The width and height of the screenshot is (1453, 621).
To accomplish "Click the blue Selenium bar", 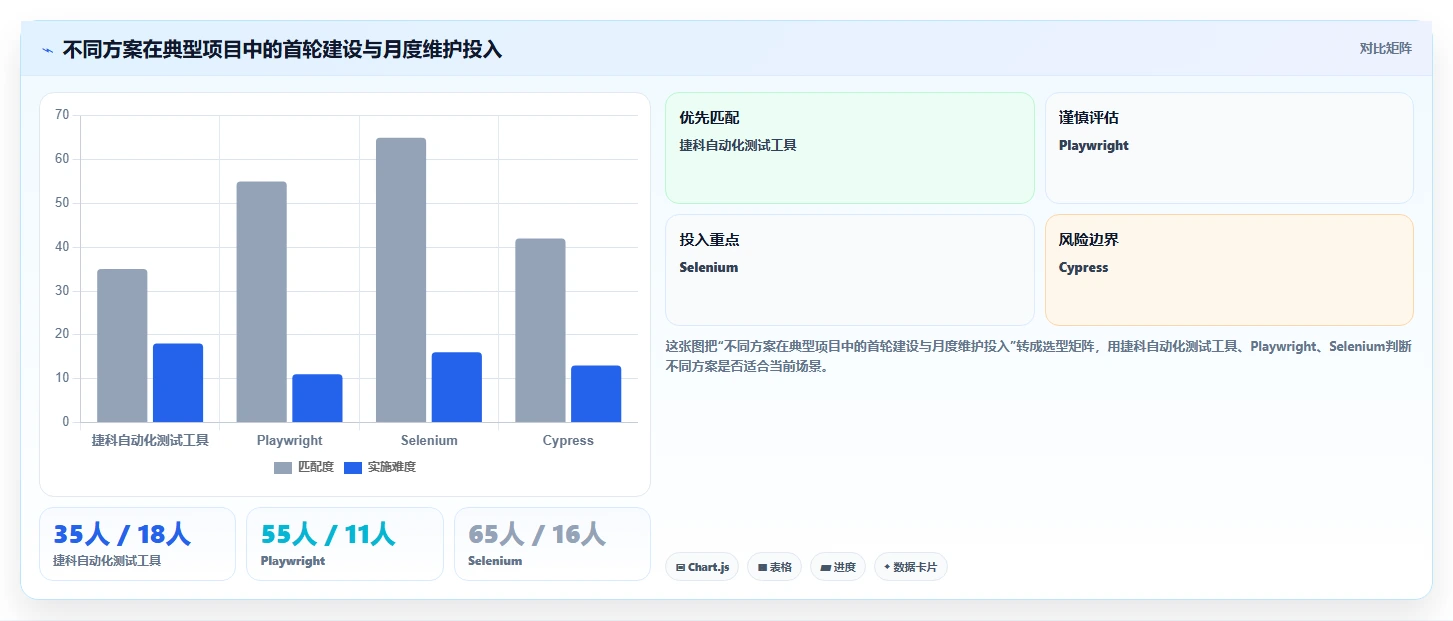I will coord(457,387).
